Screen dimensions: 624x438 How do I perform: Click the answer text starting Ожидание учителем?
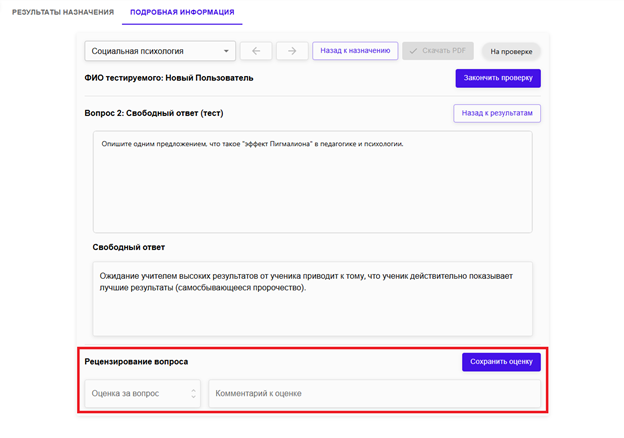[306, 282]
